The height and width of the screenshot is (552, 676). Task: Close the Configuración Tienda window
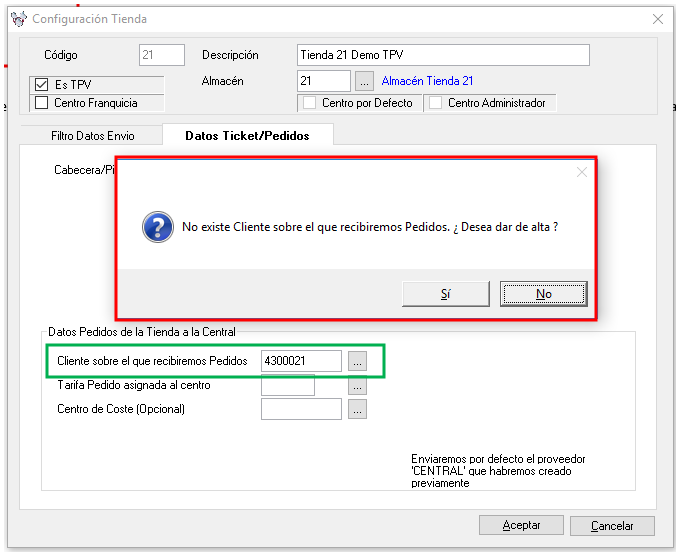[x=658, y=18]
